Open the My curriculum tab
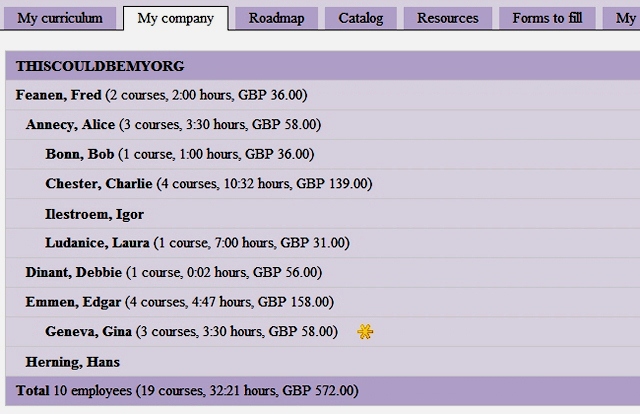Screen dimensions: 640x414 (60, 18)
